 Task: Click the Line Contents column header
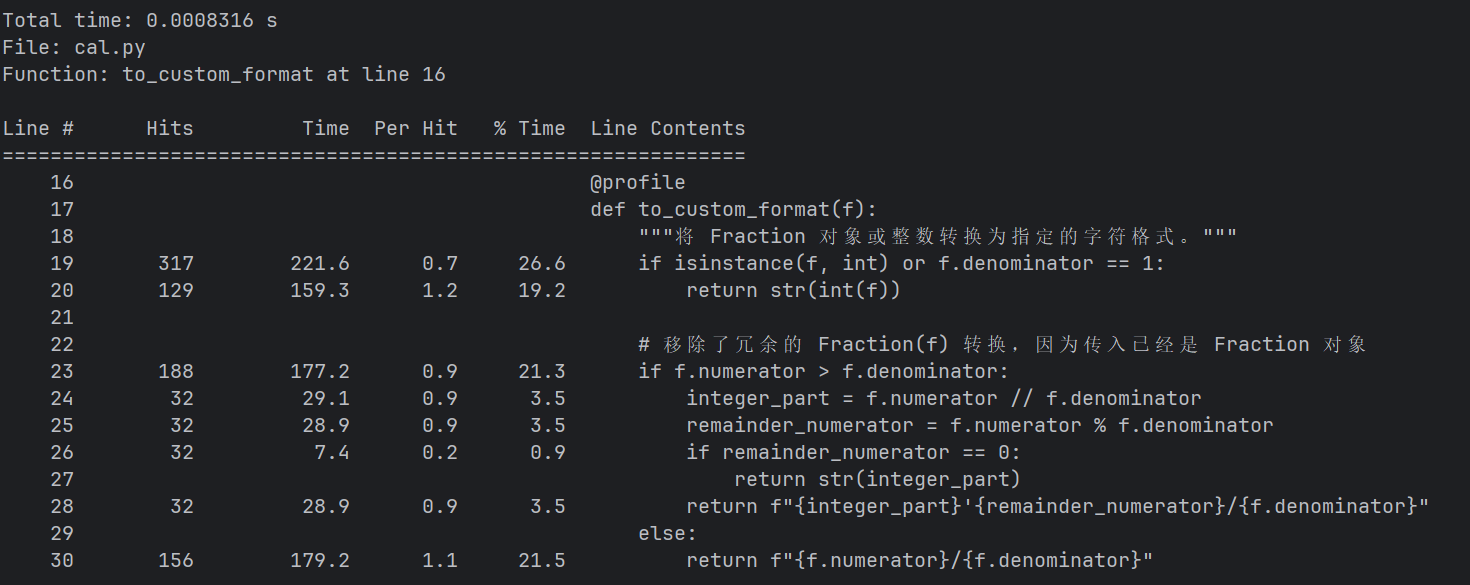(667, 128)
